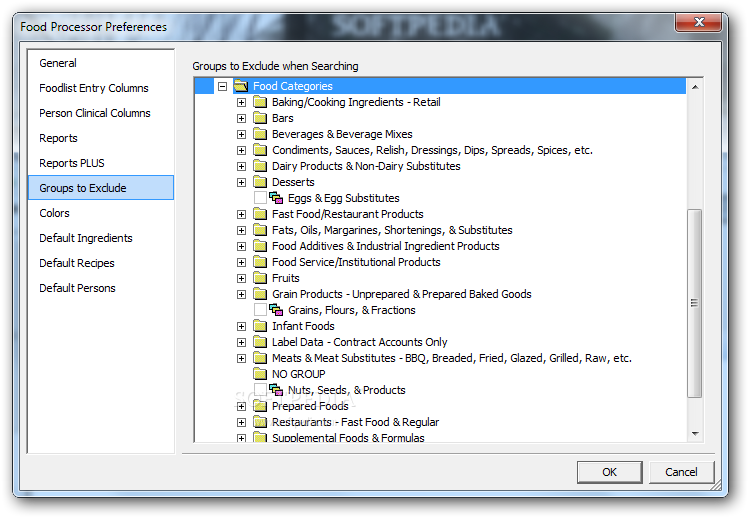Expand the Desserts node
Image resolution: width=749 pixels, height=518 pixels.
(241, 182)
